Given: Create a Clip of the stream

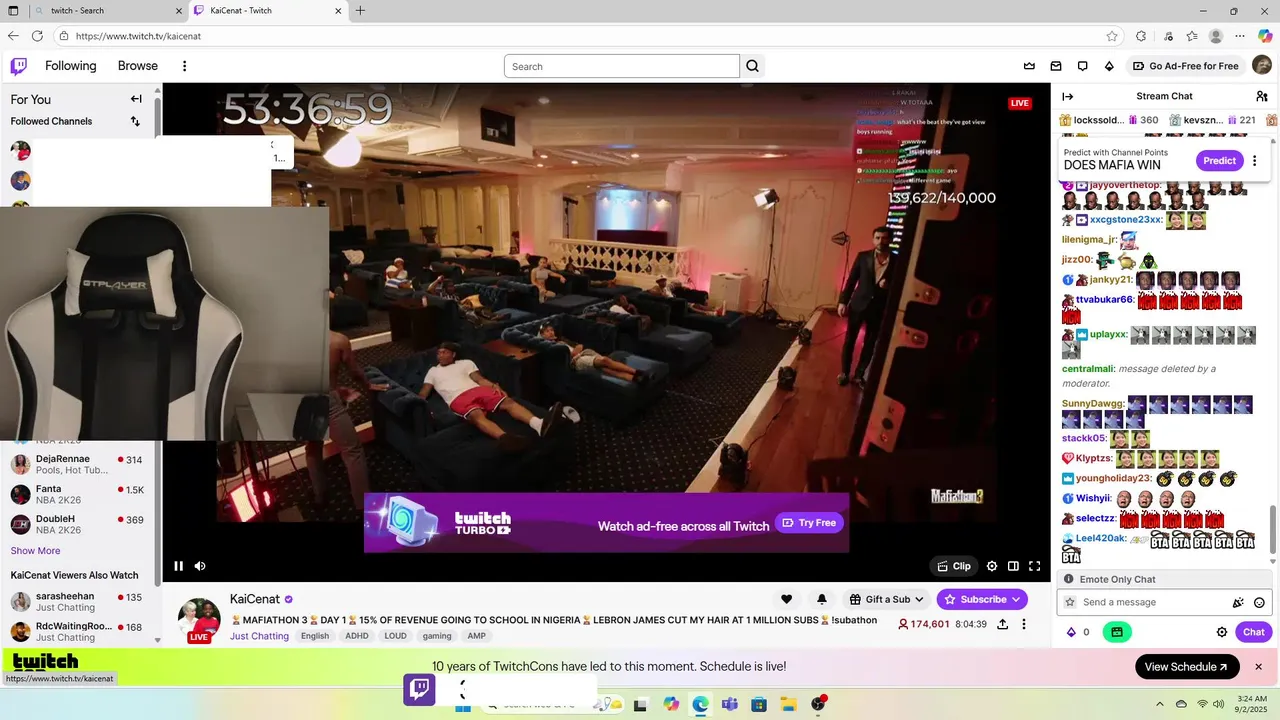Looking at the screenshot, I should [x=953, y=566].
